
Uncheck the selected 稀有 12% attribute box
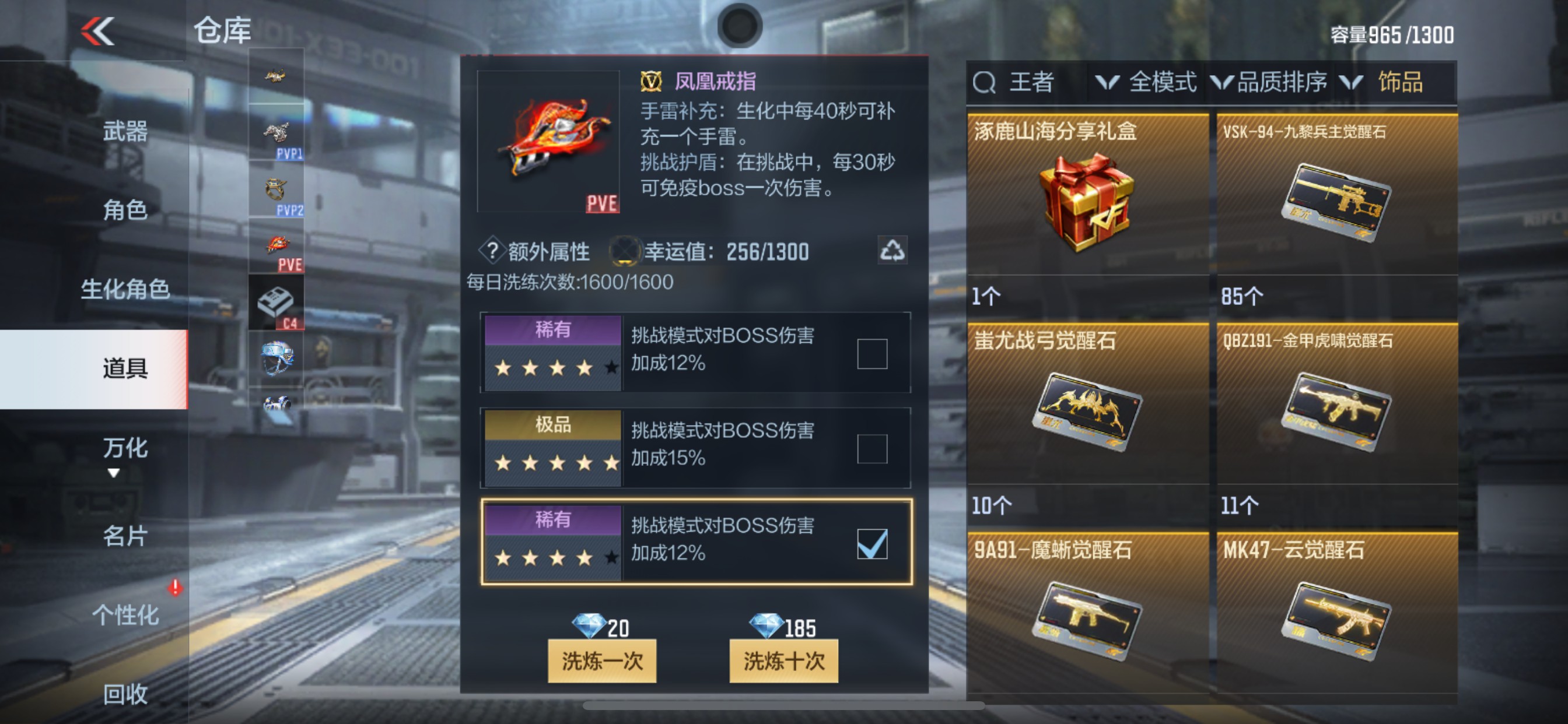click(x=871, y=543)
